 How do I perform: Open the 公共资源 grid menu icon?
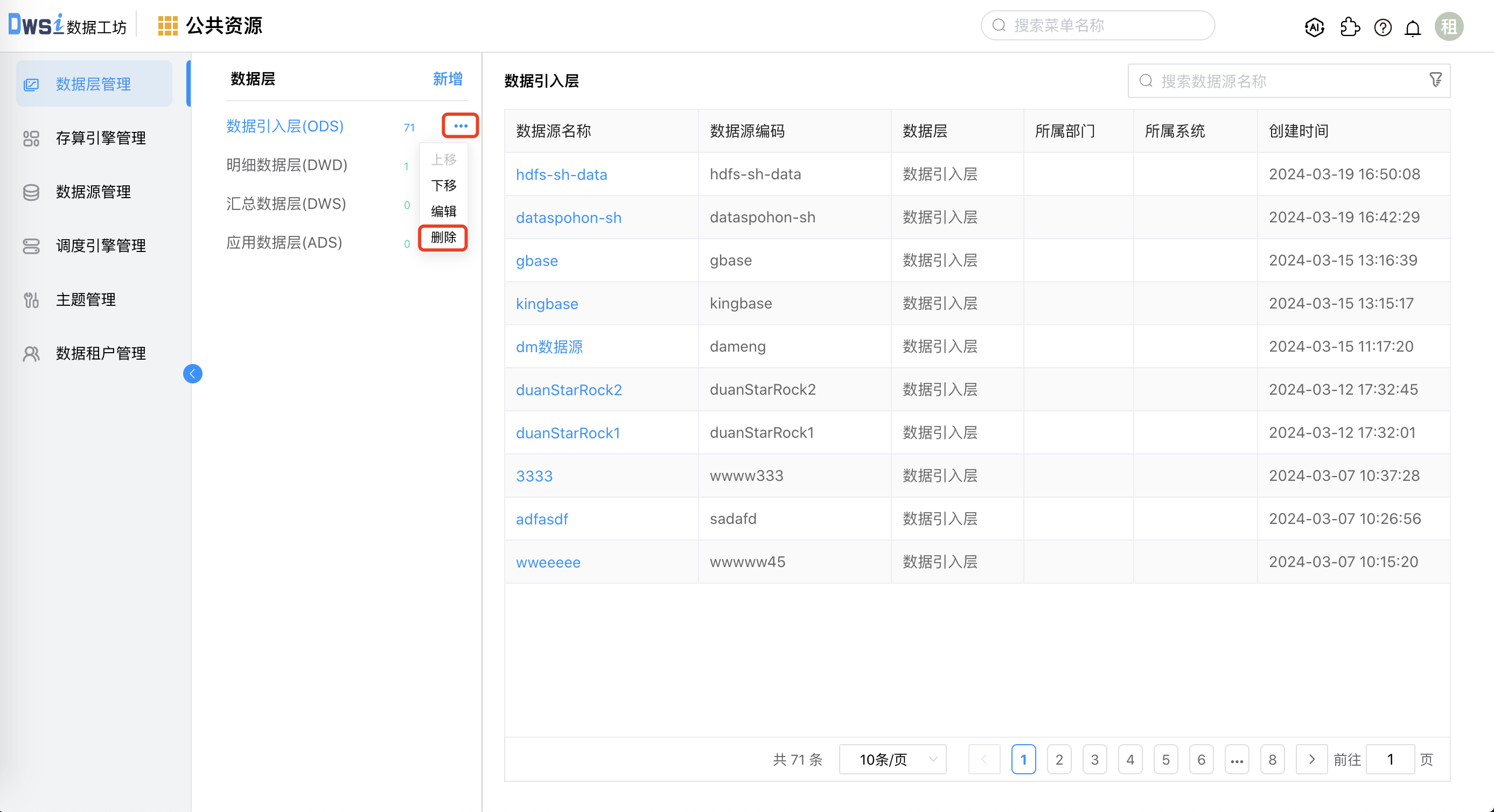pyautogui.click(x=167, y=26)
